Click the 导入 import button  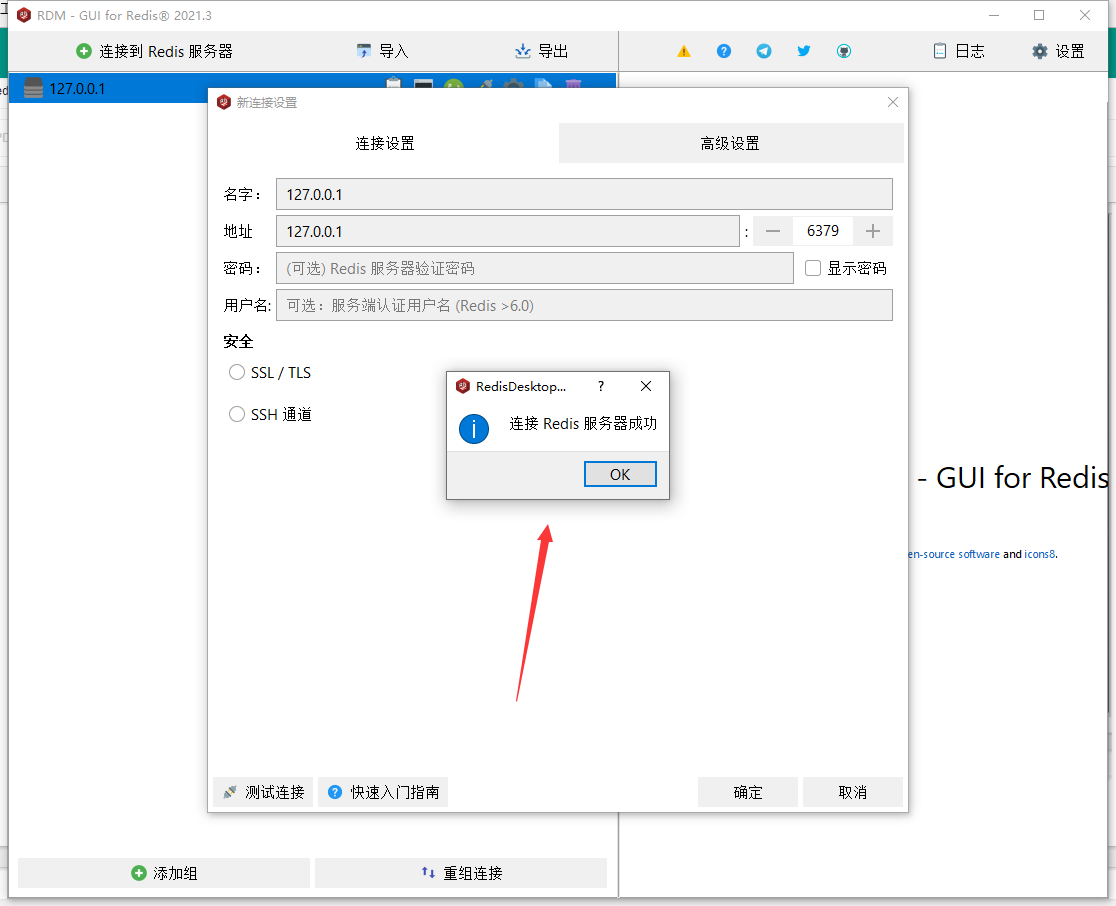pyautogui.click(x=382, y=51)
